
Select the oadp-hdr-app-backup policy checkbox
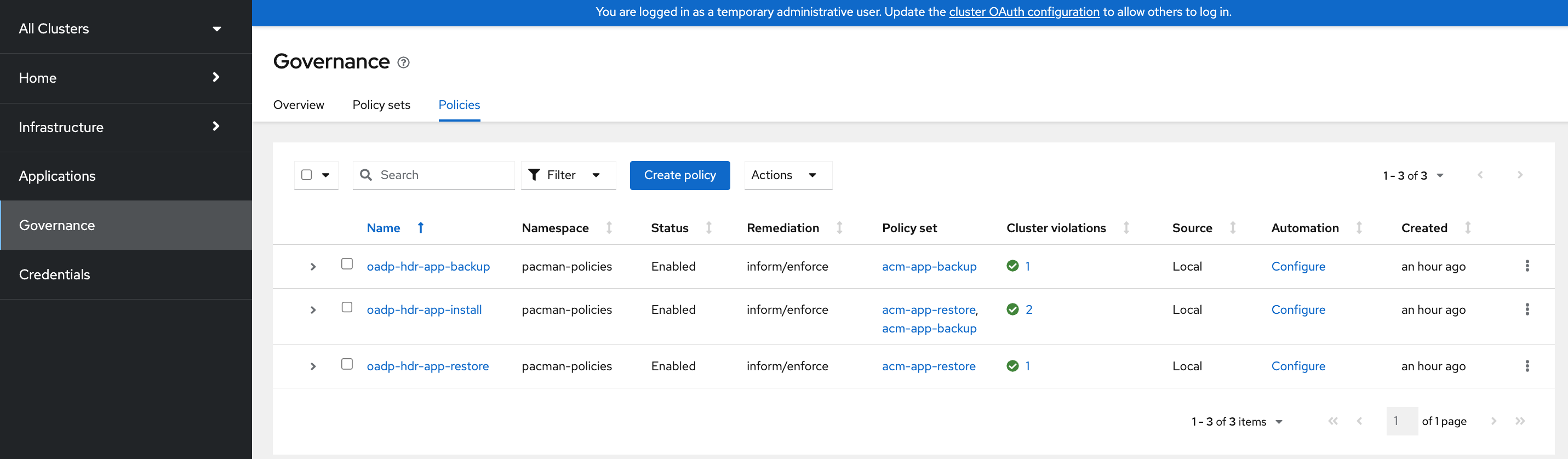(x=347, y=263)
